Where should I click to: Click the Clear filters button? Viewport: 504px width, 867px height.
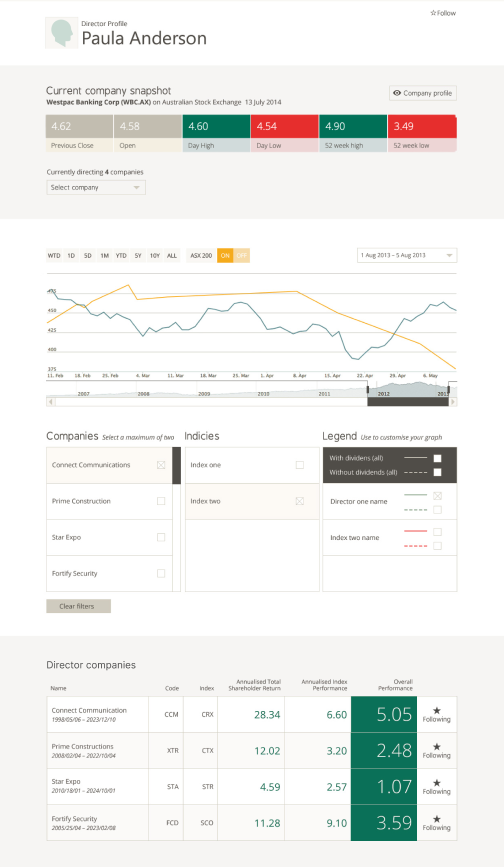pyautogui.click(x=78, y=606)
